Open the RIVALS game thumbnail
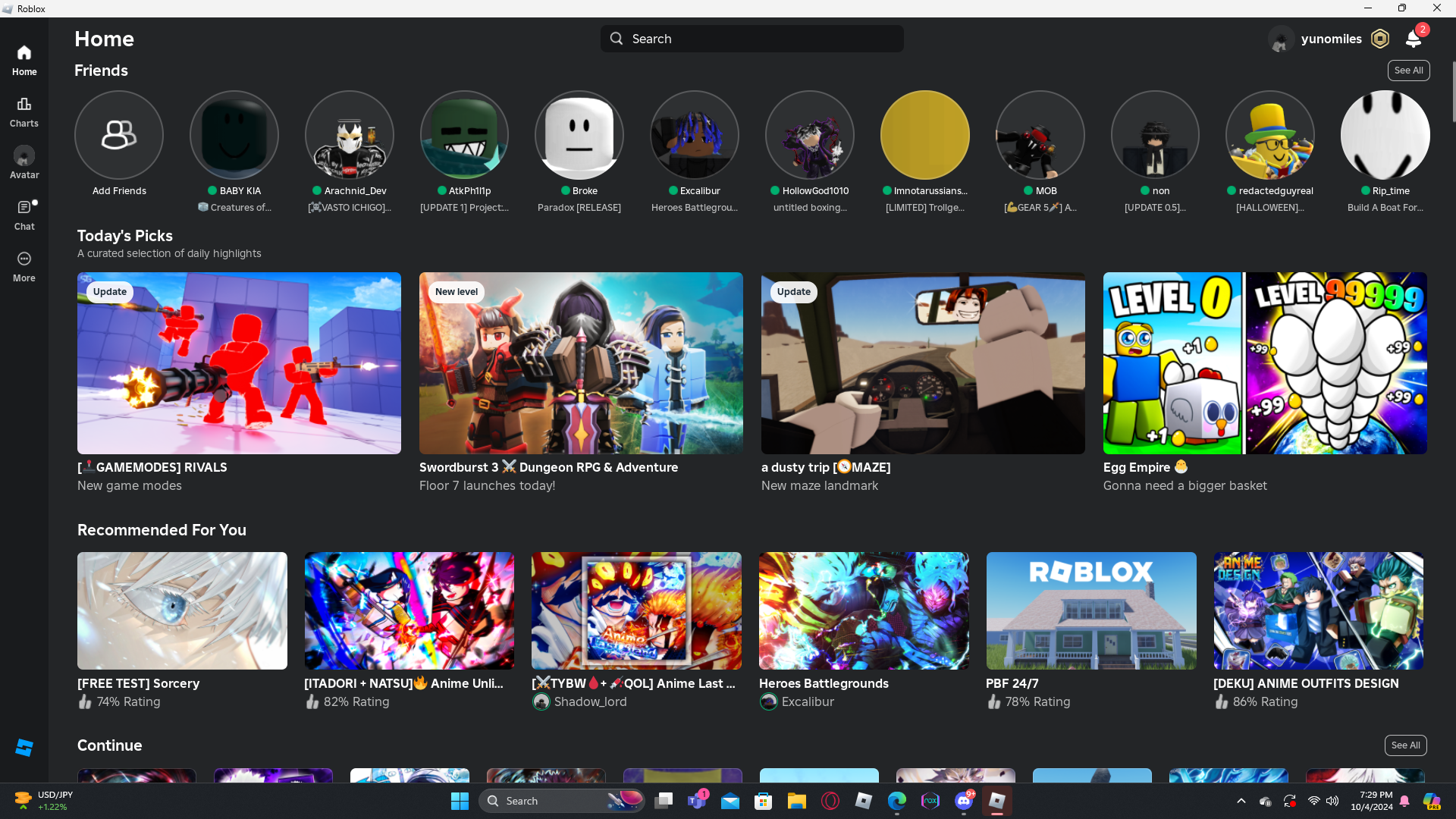The image size is (1456, 819). 239,363
